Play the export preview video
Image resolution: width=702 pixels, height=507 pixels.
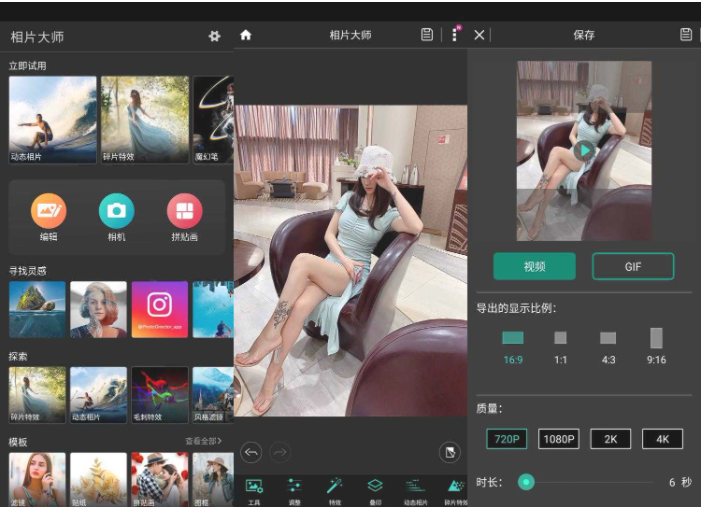pos(584,151)
